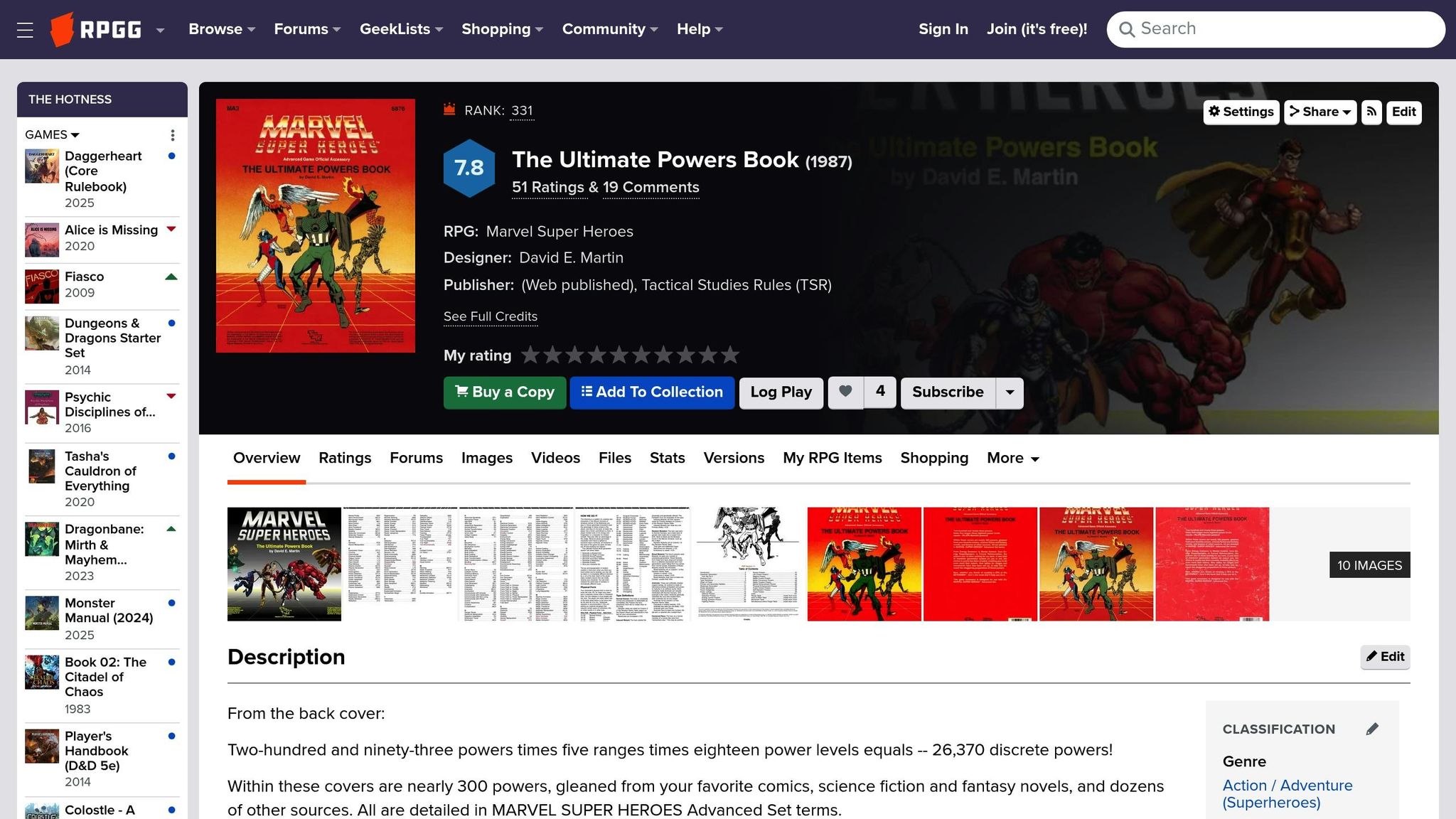
Task: Open the black-and-white line art thumbnail
Action: click(748, 564)
